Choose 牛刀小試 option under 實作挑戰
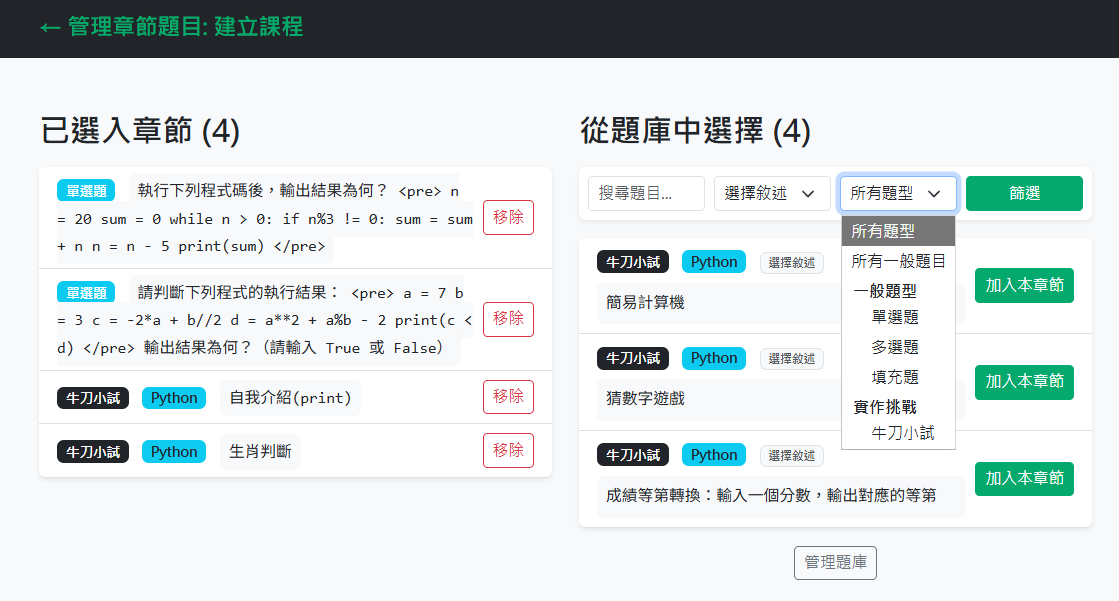 click(902, 433)
